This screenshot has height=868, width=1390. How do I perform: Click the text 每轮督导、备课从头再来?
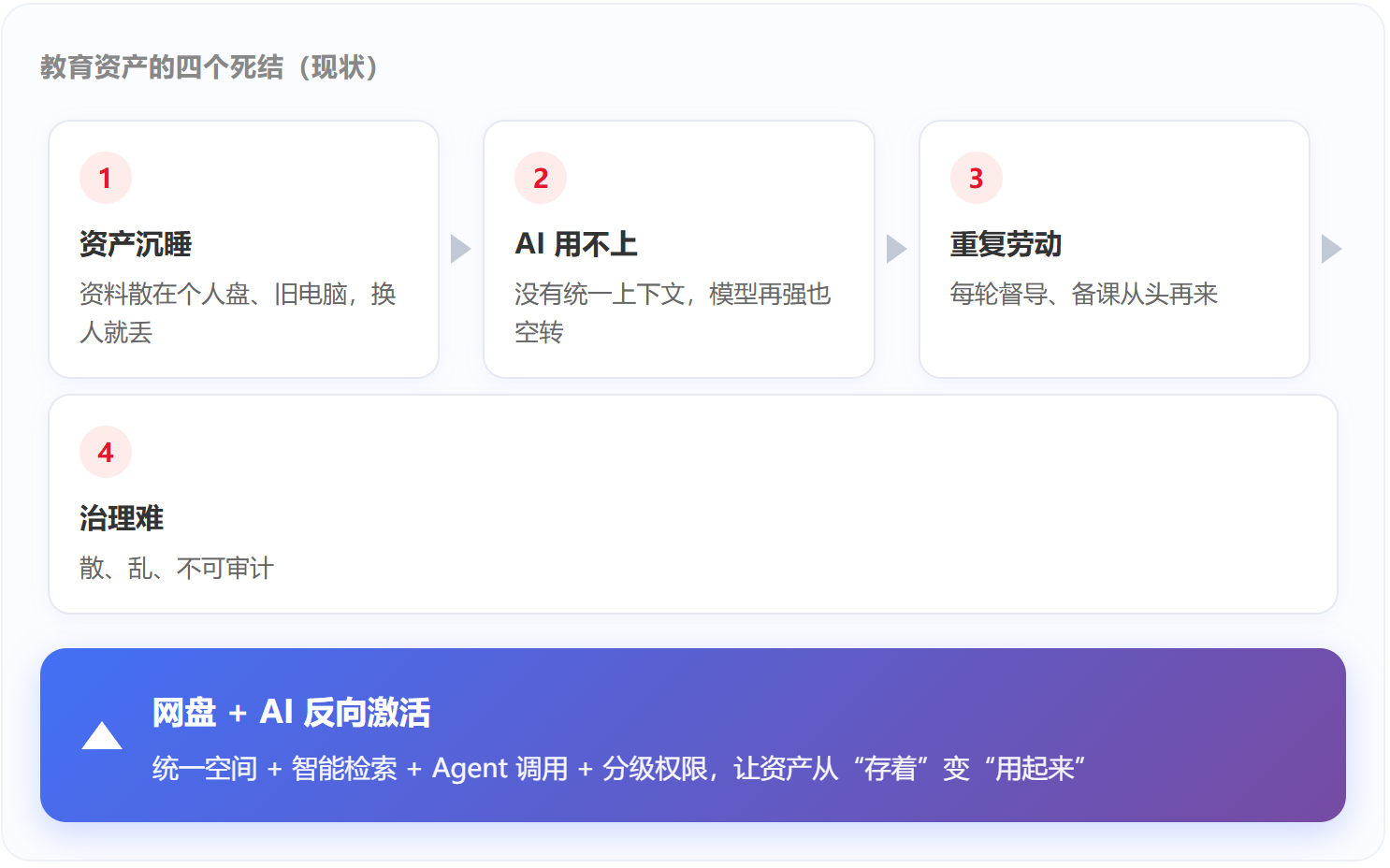1084,294
